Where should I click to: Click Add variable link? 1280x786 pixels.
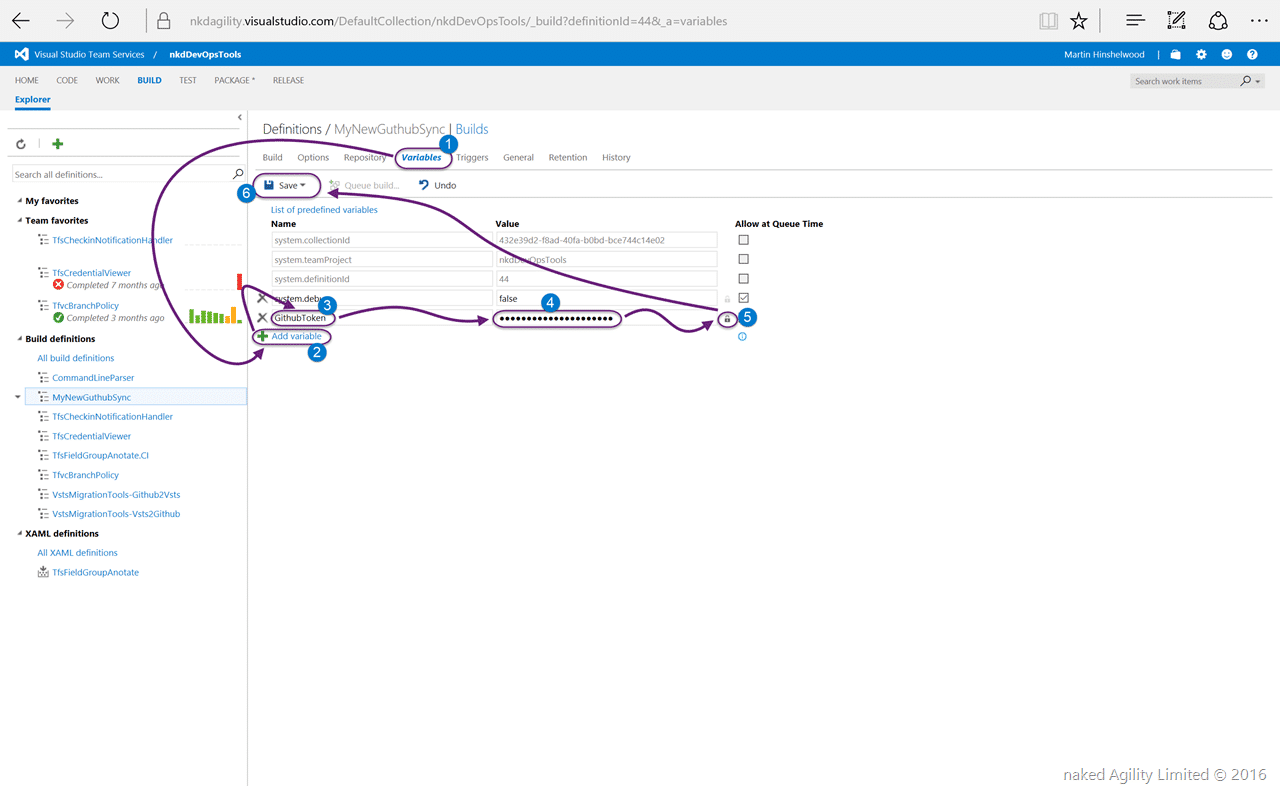click(x=297, y=337)
